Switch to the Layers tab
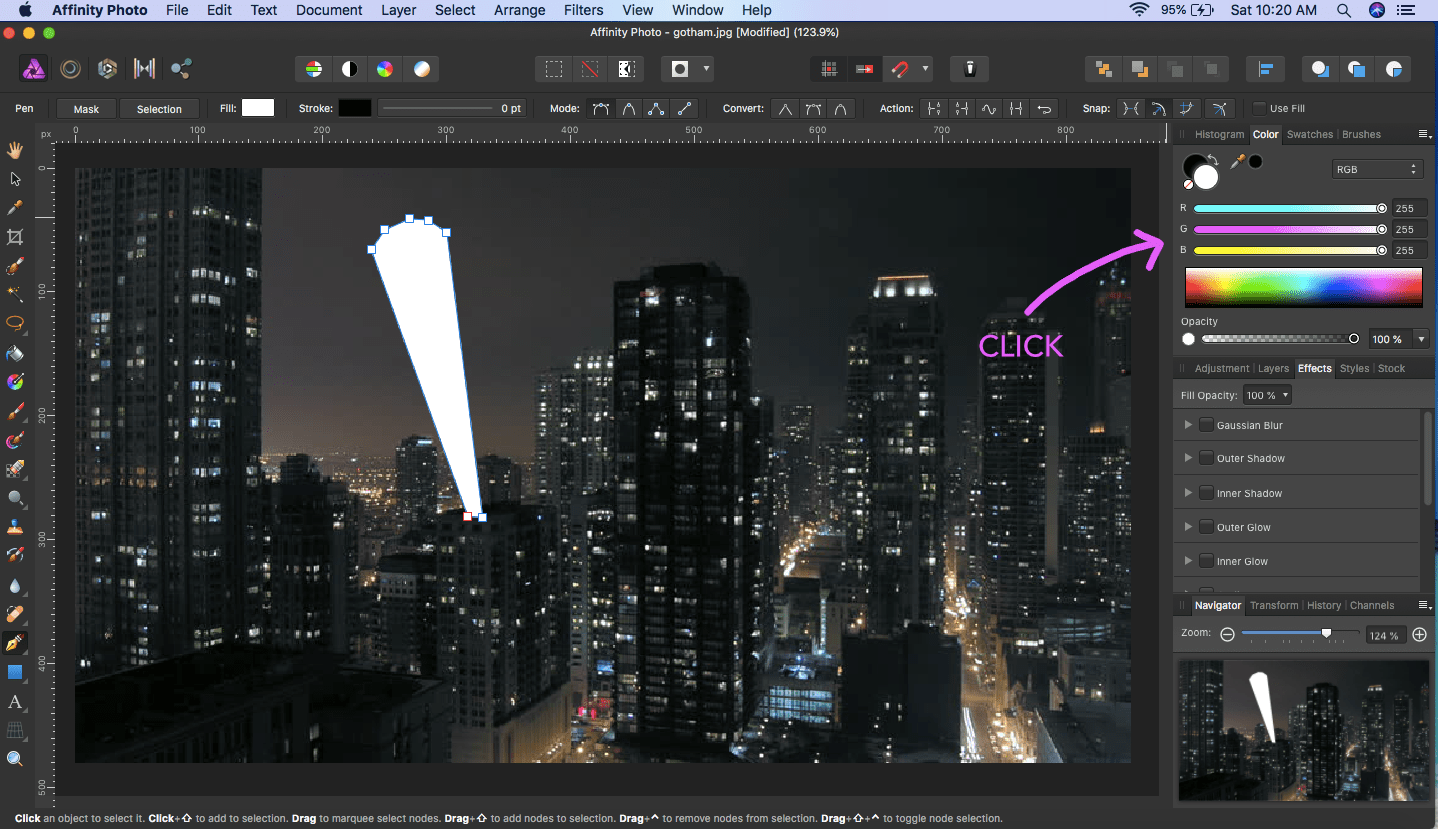 1273,368
